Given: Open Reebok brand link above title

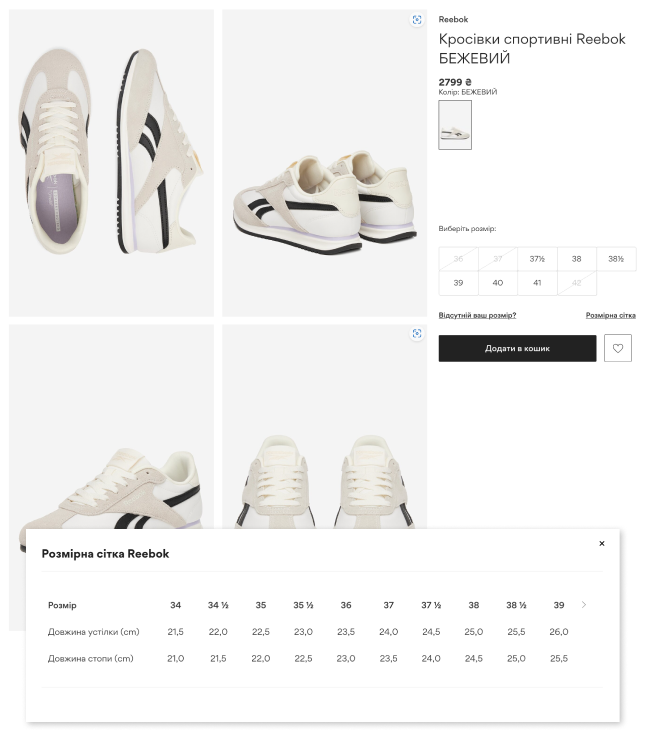Looking at the screenshot, I should (x=453, y=20).
